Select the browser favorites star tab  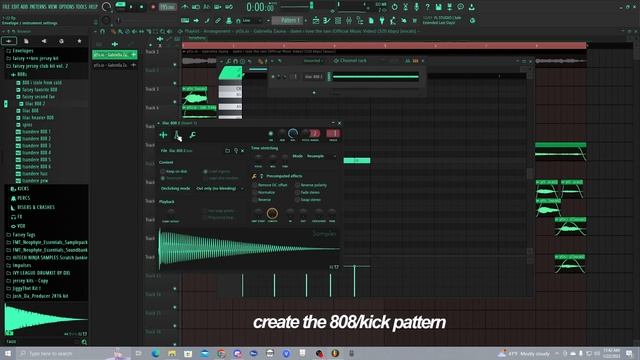click(79, 41)
